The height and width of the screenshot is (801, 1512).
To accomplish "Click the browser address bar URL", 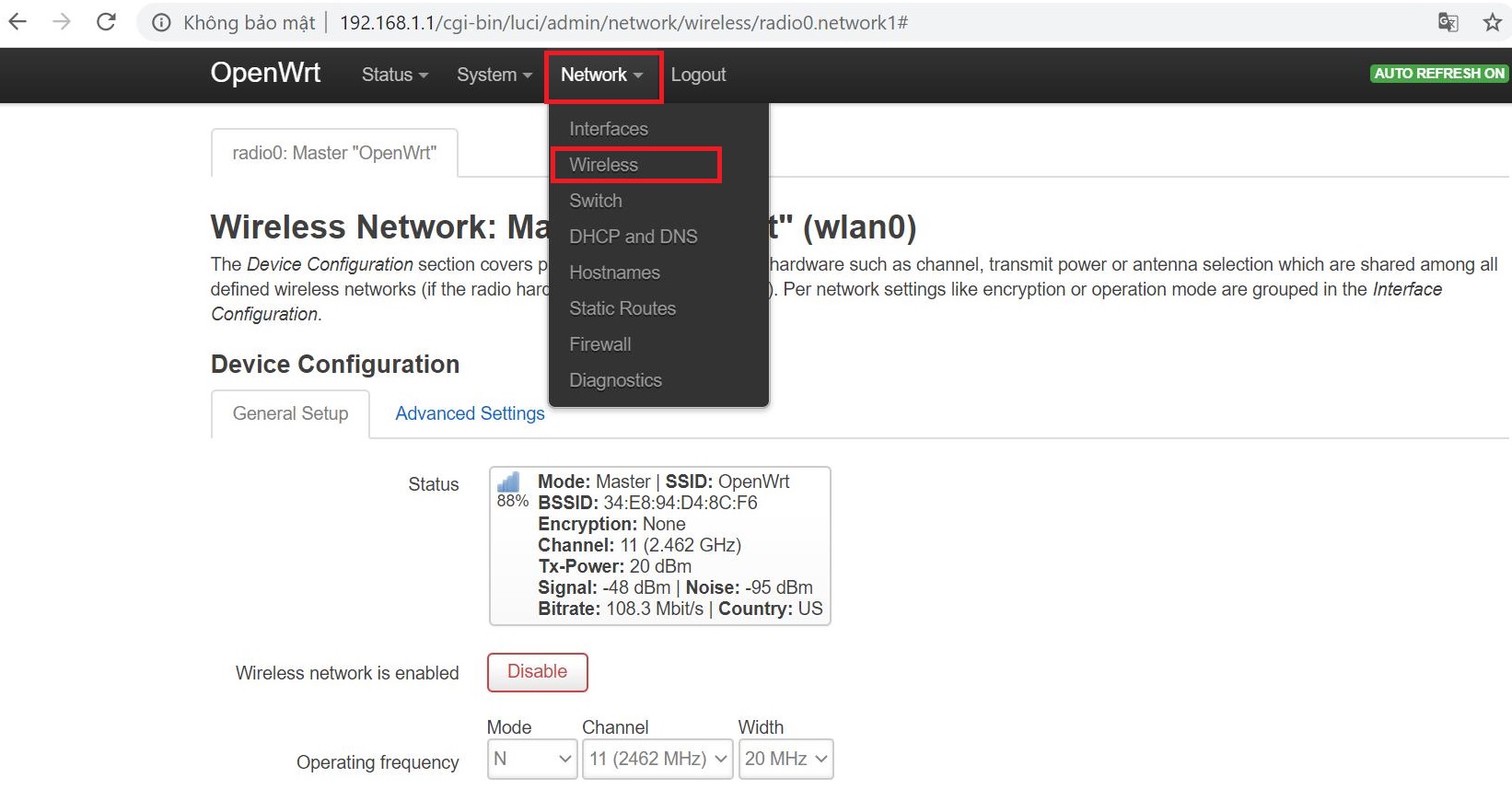I will [623, 23].
